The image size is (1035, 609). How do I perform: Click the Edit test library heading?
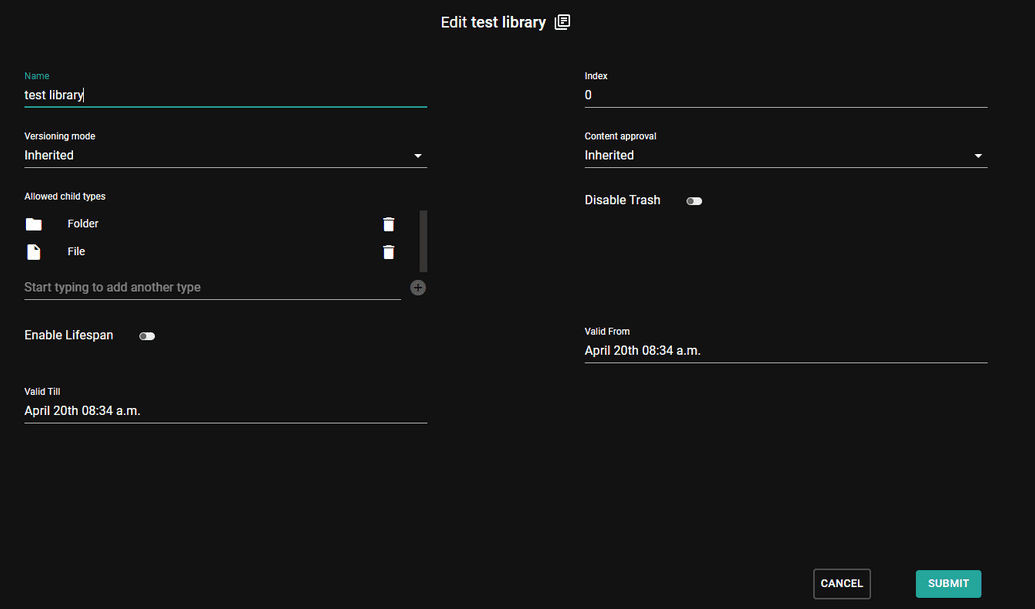493,22
